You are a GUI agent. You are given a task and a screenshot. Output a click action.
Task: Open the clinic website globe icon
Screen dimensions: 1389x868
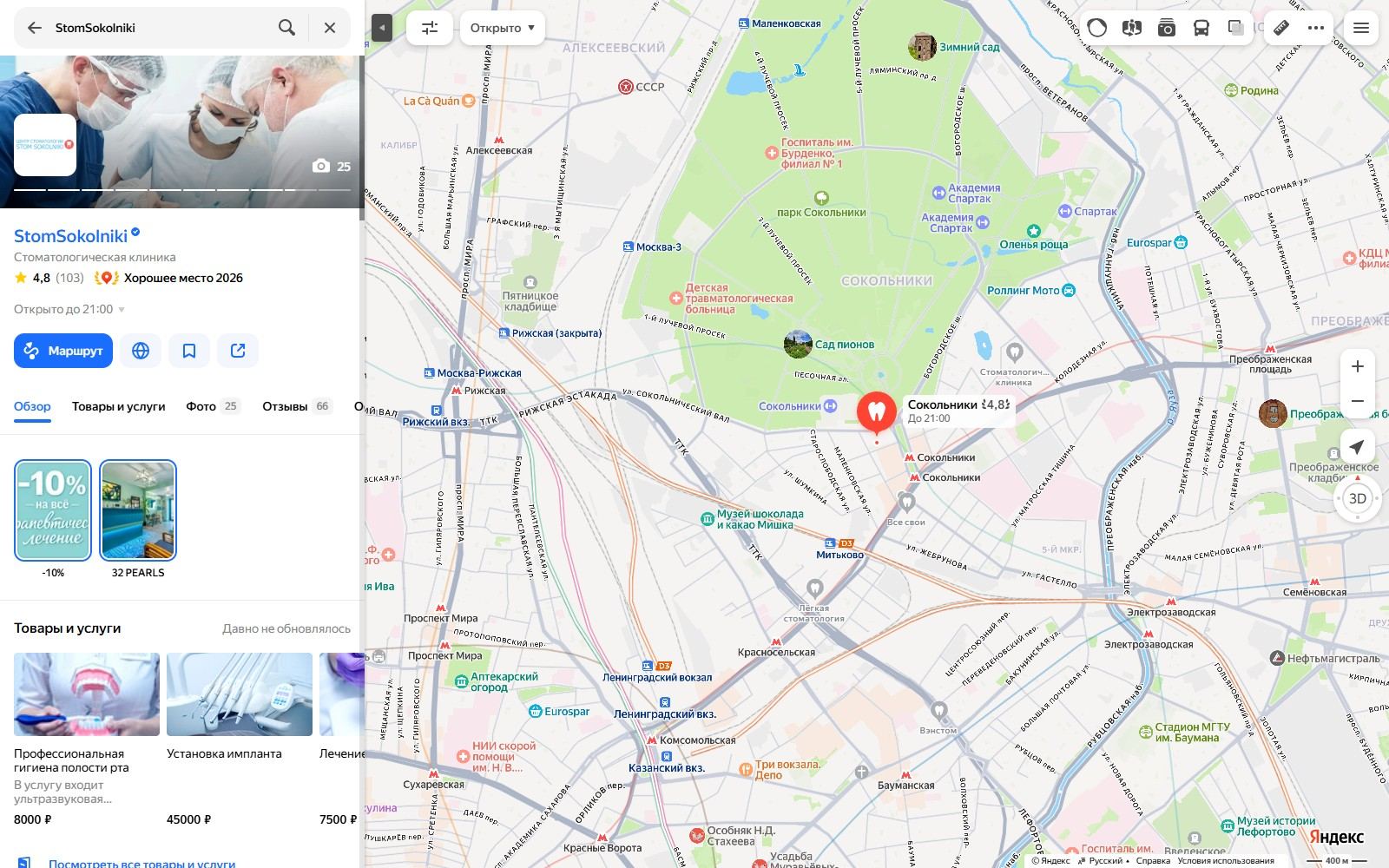tap(141, 351)
